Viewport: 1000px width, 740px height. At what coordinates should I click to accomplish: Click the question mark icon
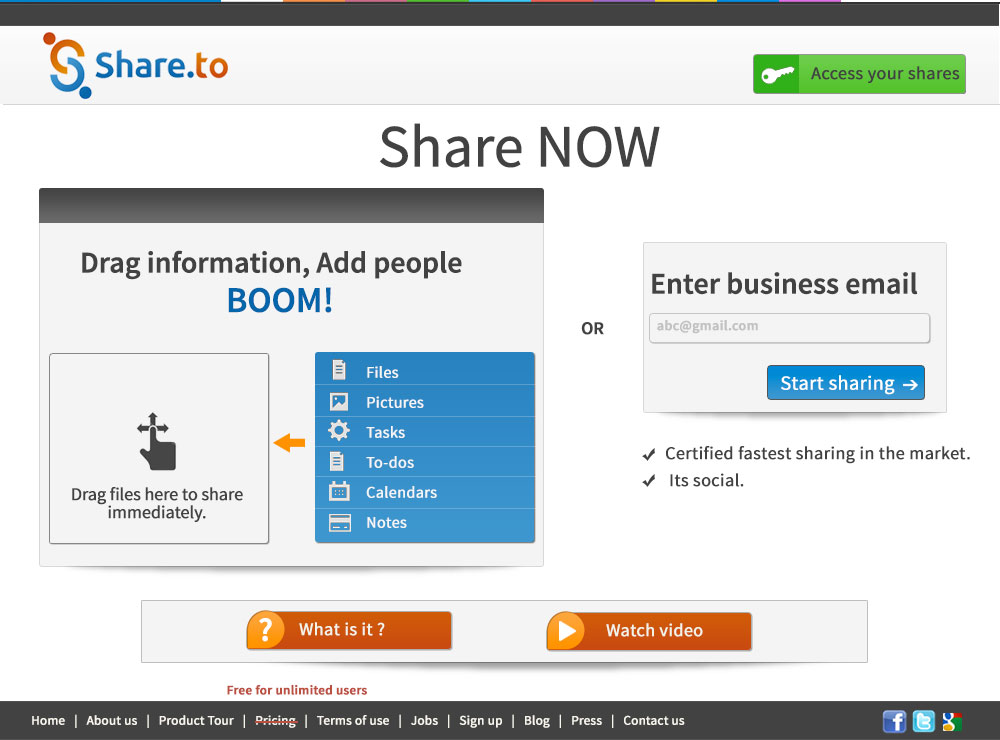coord(265,630)
